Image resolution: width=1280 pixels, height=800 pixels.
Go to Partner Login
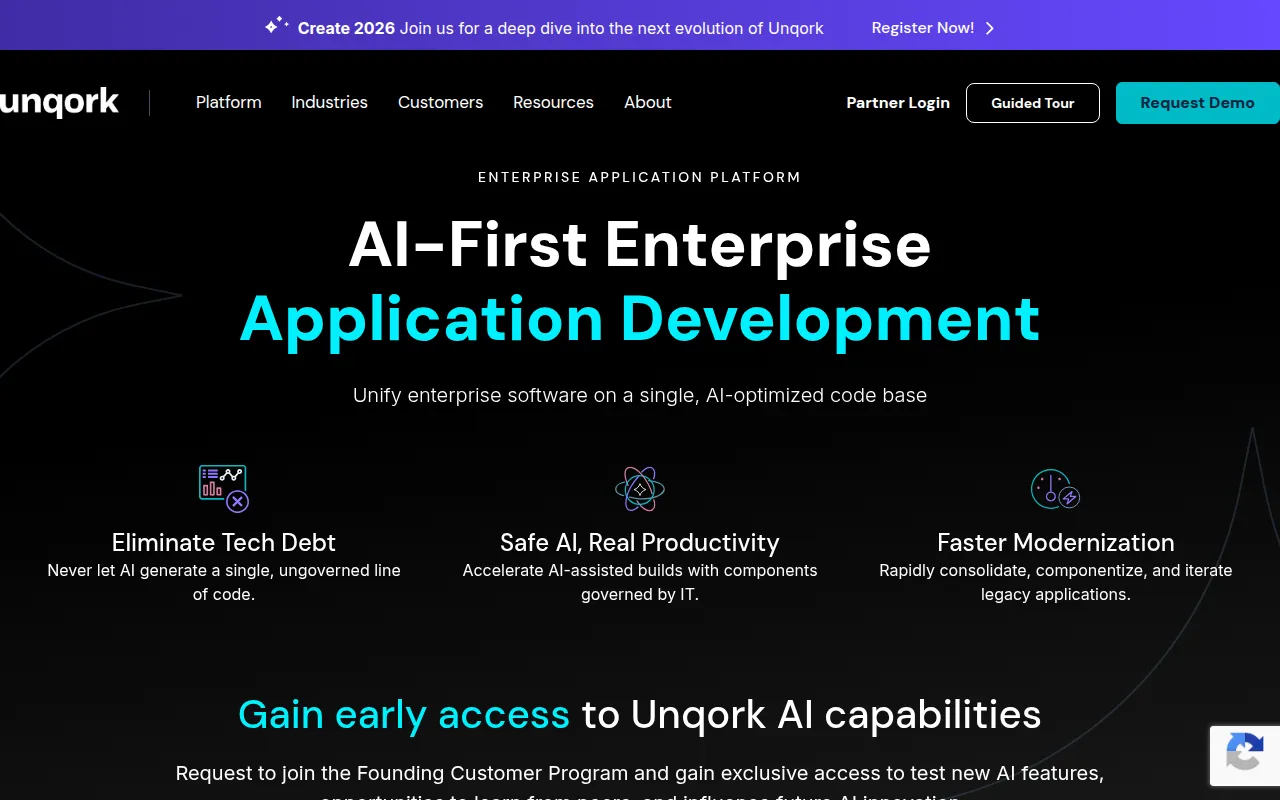tap(898, 103)
